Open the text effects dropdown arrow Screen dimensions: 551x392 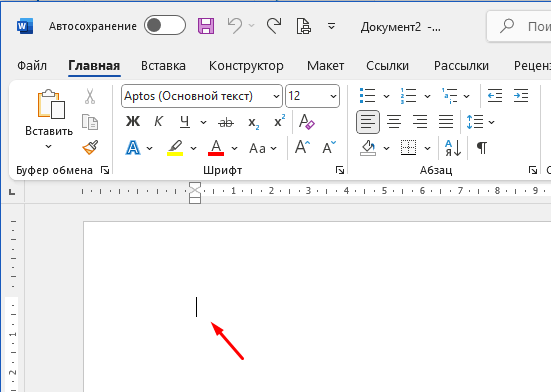tap(149, 149)
